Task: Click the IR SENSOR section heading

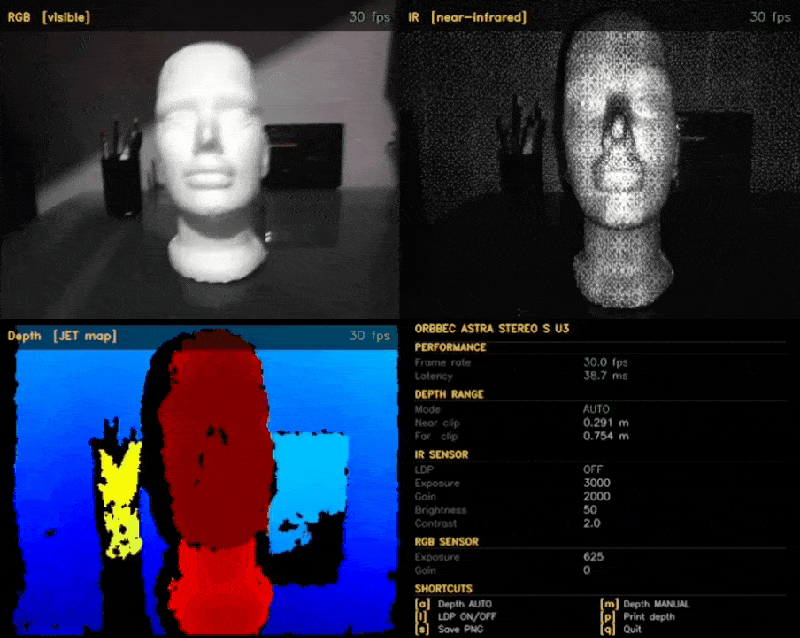Action: tap(441, 455)
